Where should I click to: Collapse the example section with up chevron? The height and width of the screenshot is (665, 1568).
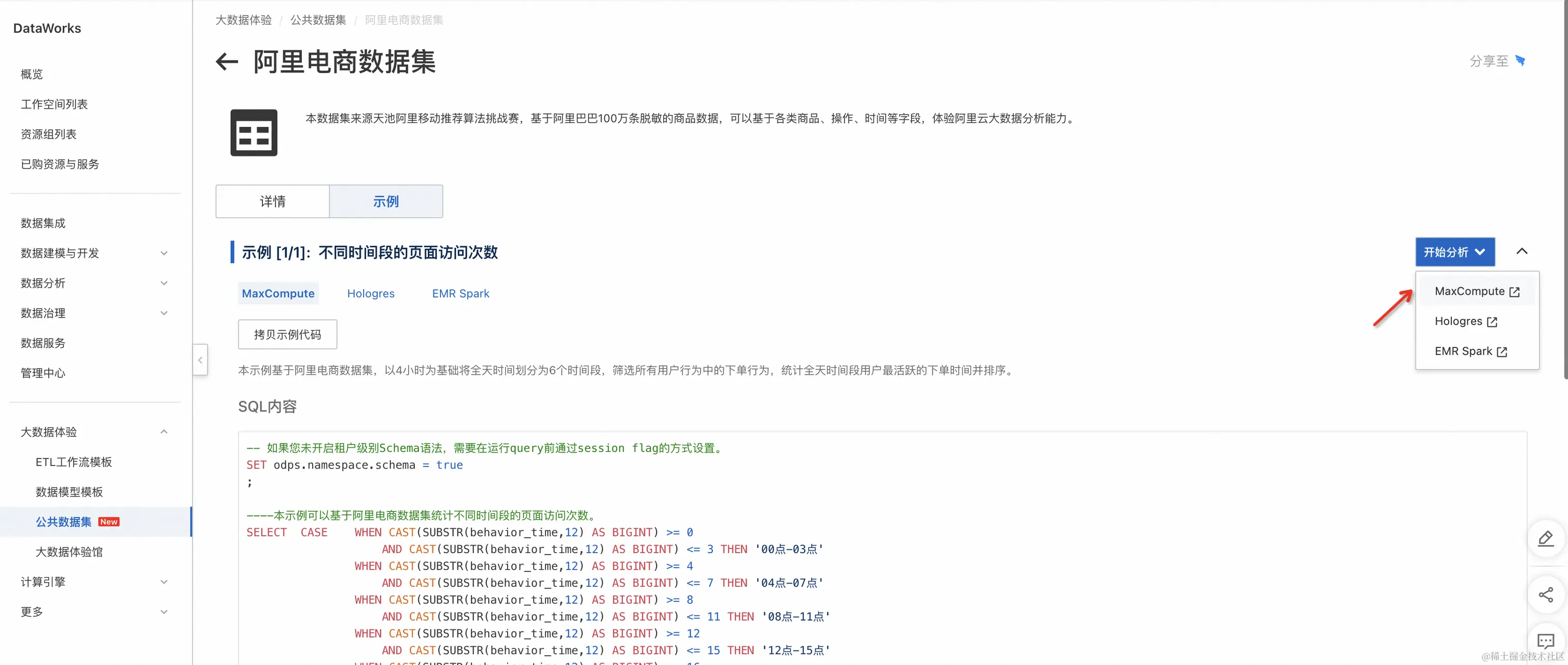(x=1522, y=251)
